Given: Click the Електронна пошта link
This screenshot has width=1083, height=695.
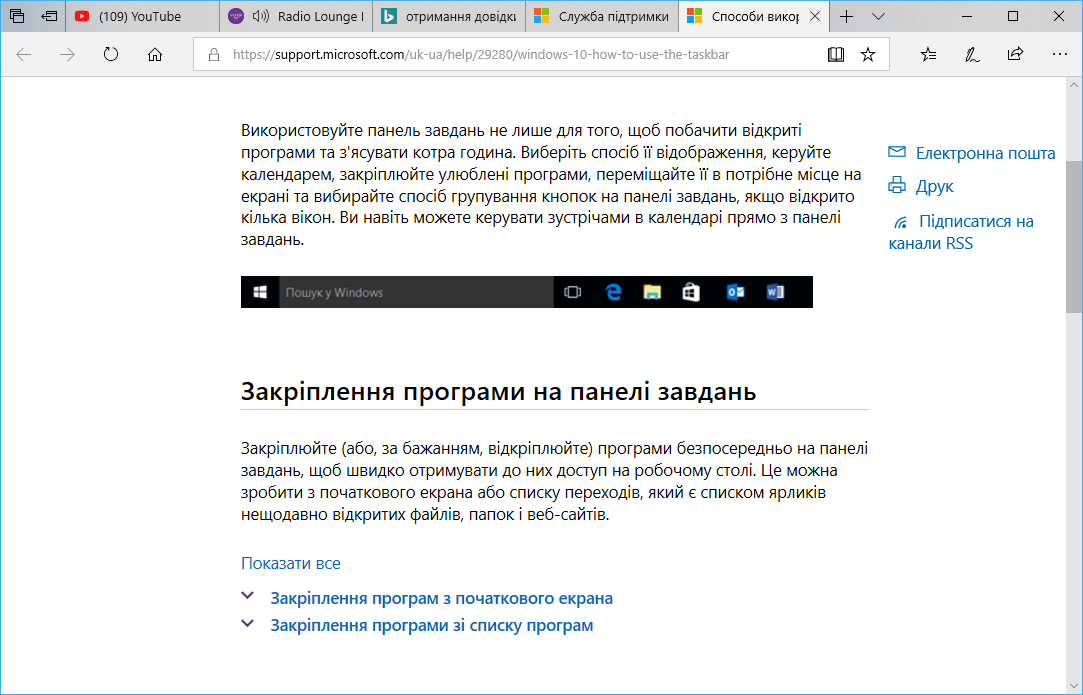Looking at the screenshot, I should (x=985, y=153).
